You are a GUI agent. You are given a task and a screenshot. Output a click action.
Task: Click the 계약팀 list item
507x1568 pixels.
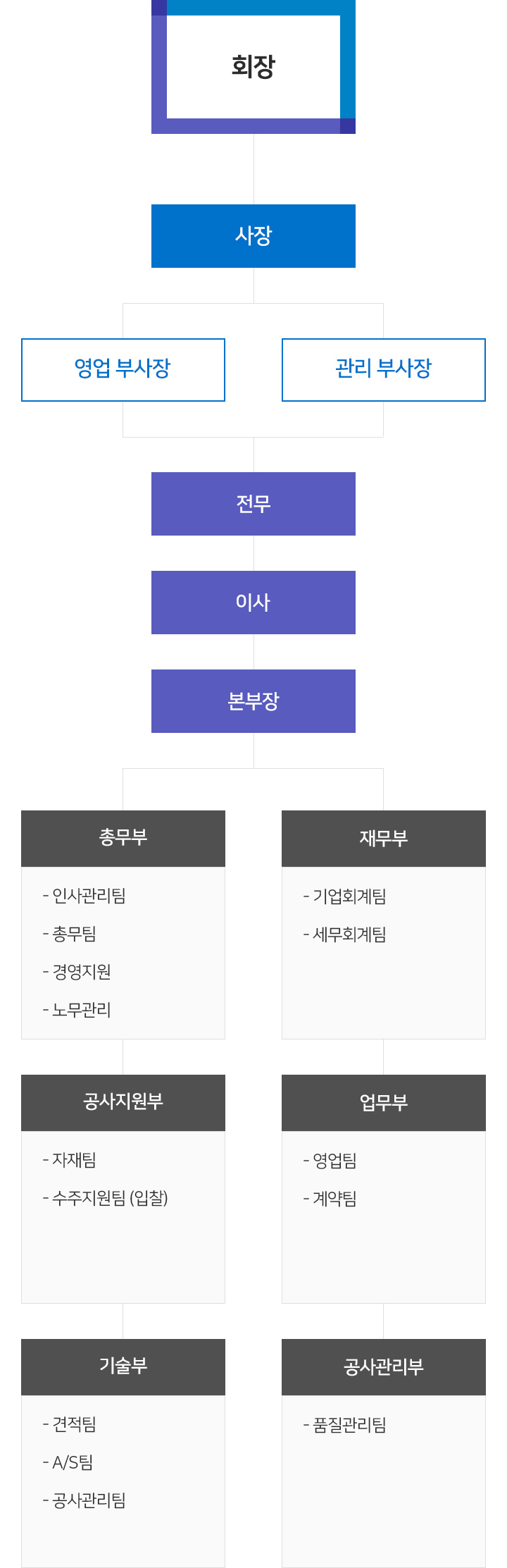click(334, 1199)
